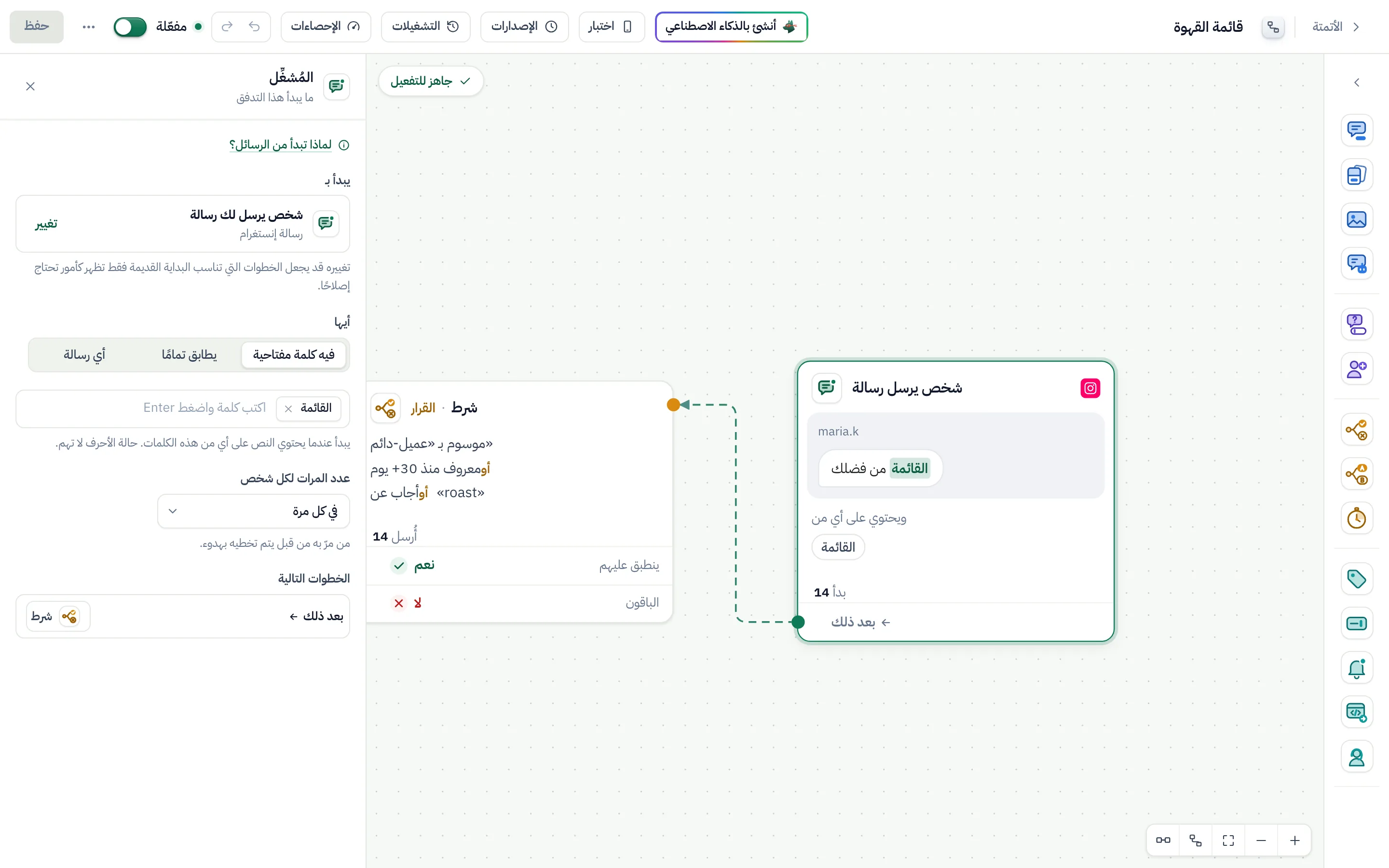This screenshot has width=1389, height=868.
Task: Zoom in the canvas with plus
Action: click(x=1295, y=841)
